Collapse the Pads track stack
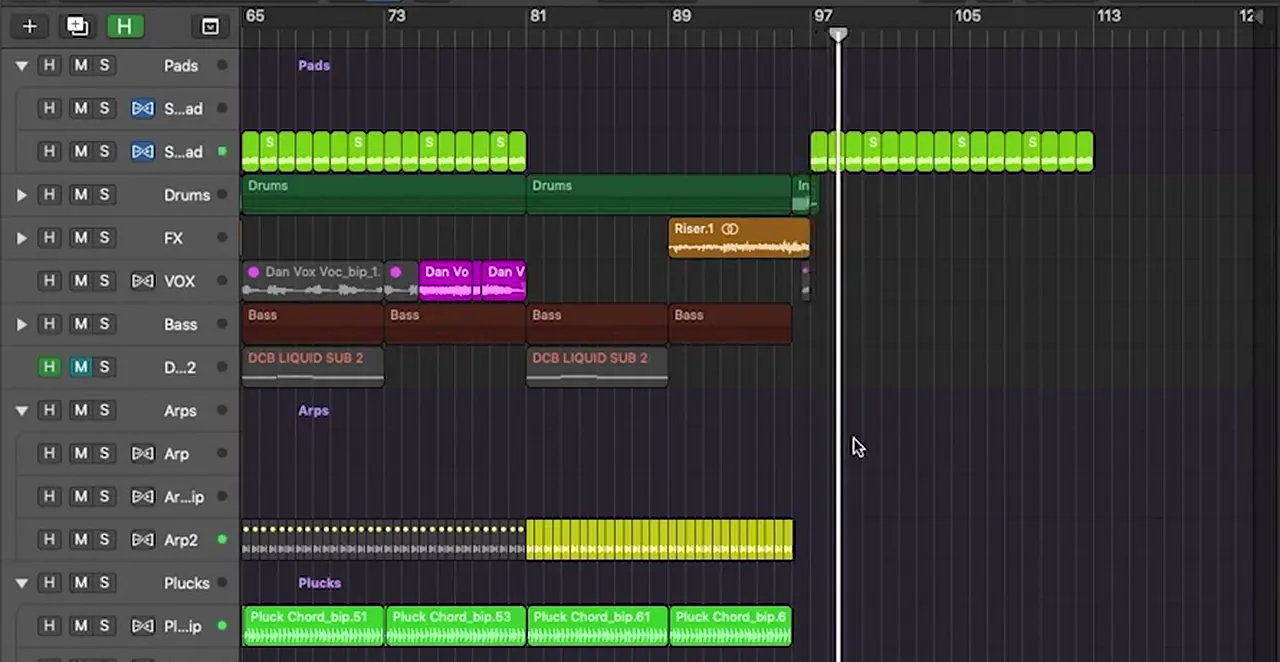The width and height of the screenshot is (1280, 662). 21,66
